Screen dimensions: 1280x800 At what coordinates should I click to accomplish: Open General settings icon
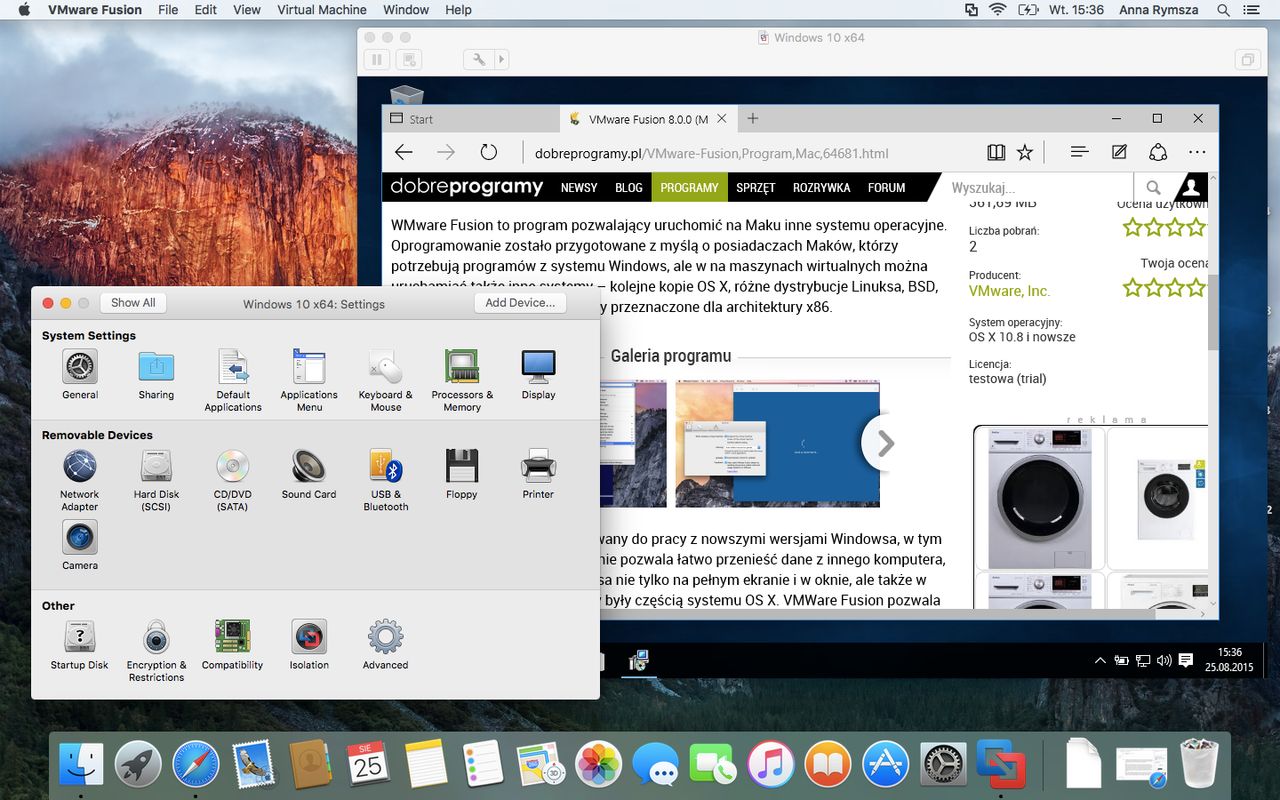80,367
